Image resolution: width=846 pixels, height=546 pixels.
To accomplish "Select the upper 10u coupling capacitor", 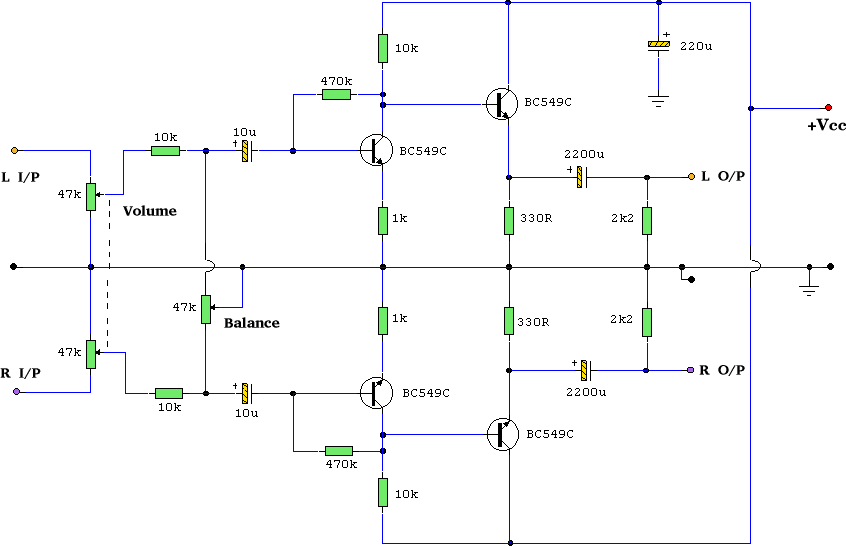I will tap(246, 151).
